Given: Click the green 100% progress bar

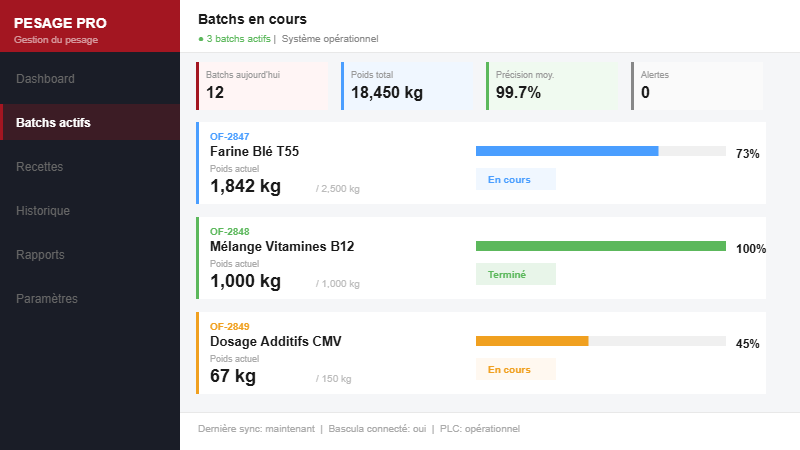Looking at the screenshot, I should click(x=600, y=246).
